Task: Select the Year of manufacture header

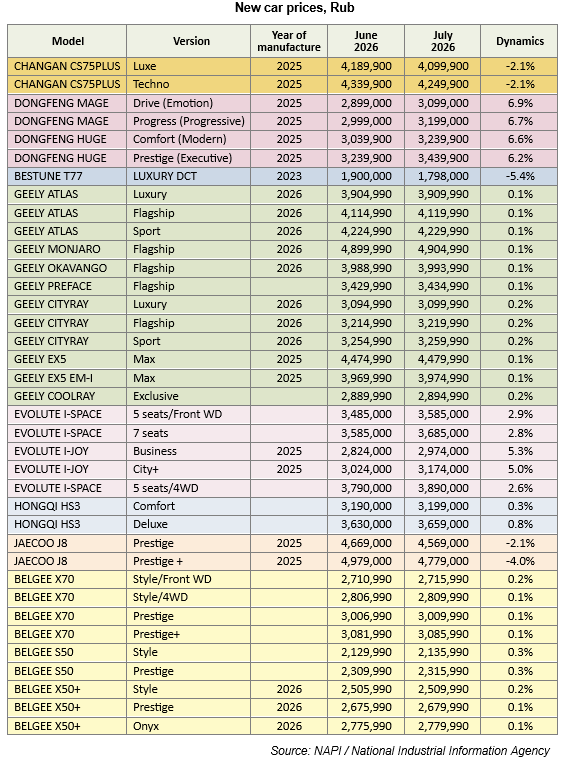Action: [x=289, y=41]
